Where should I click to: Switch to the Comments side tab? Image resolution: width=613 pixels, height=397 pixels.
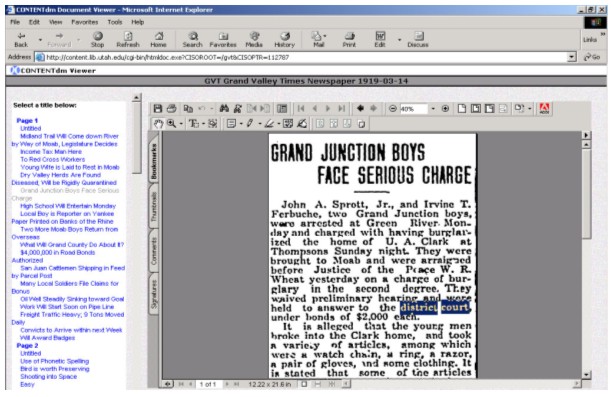click(x=154, y=251)
